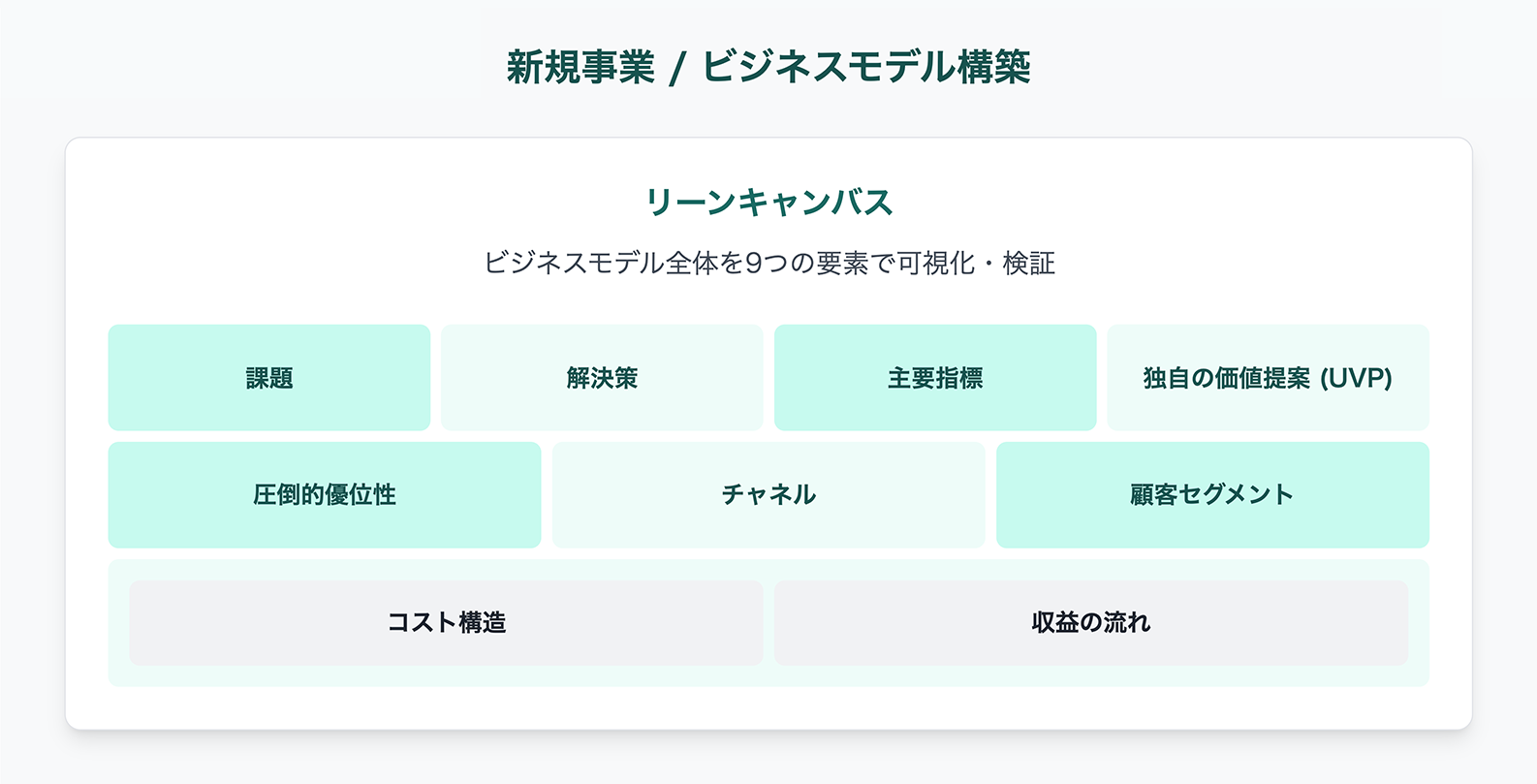
Task: Choose the 顧客セグメント block
Action: (x=1211, y=495)
